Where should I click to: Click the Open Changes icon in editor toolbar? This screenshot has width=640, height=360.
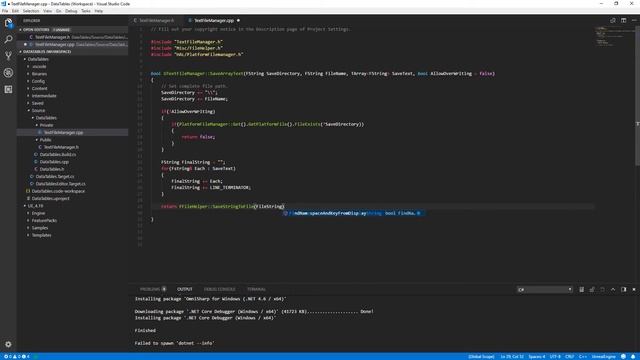pyautogui.click(x=613, y=20)
